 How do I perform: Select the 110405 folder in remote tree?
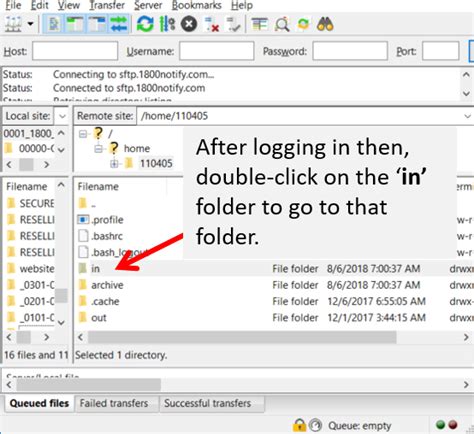click(x=156, y=163)
